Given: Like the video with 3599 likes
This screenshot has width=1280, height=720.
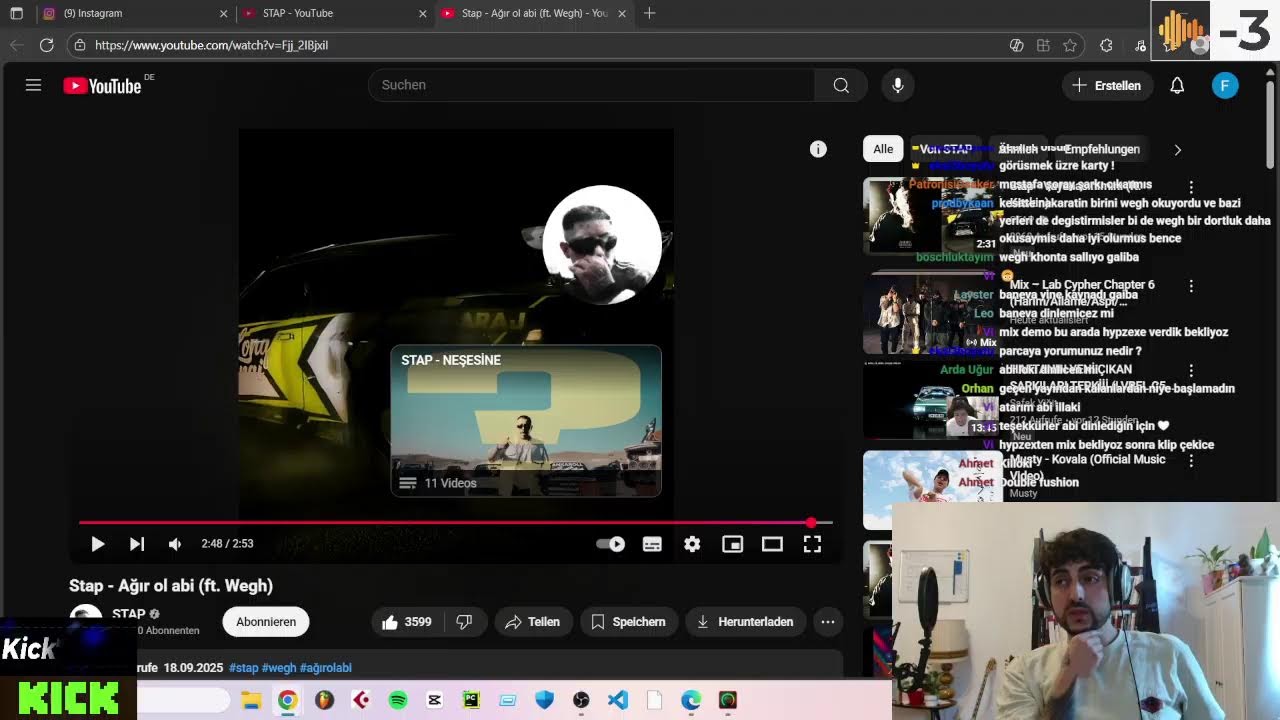Looking at the screenshot, I should point(406,622).
